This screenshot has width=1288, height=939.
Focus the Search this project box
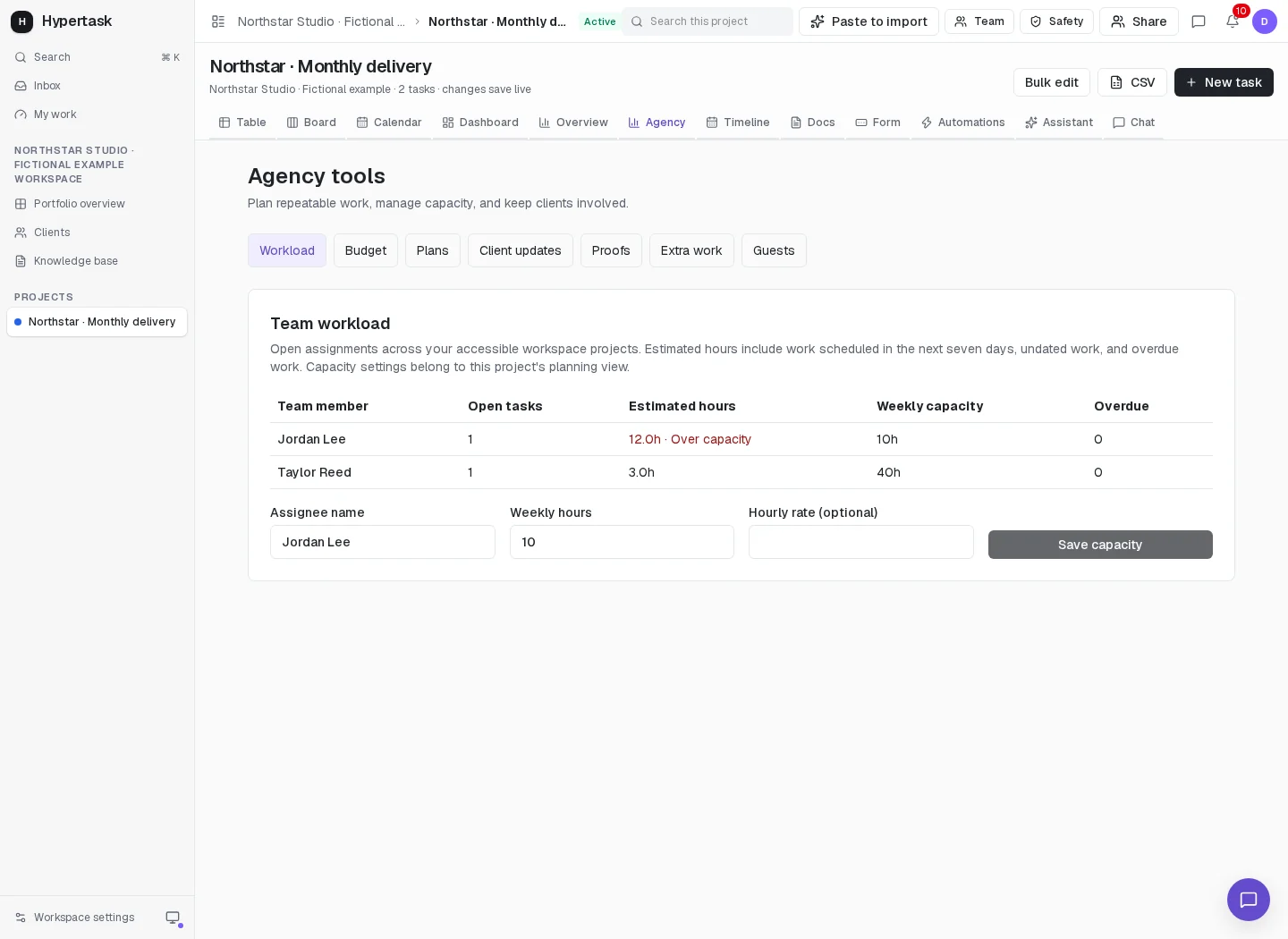(708, 21)
